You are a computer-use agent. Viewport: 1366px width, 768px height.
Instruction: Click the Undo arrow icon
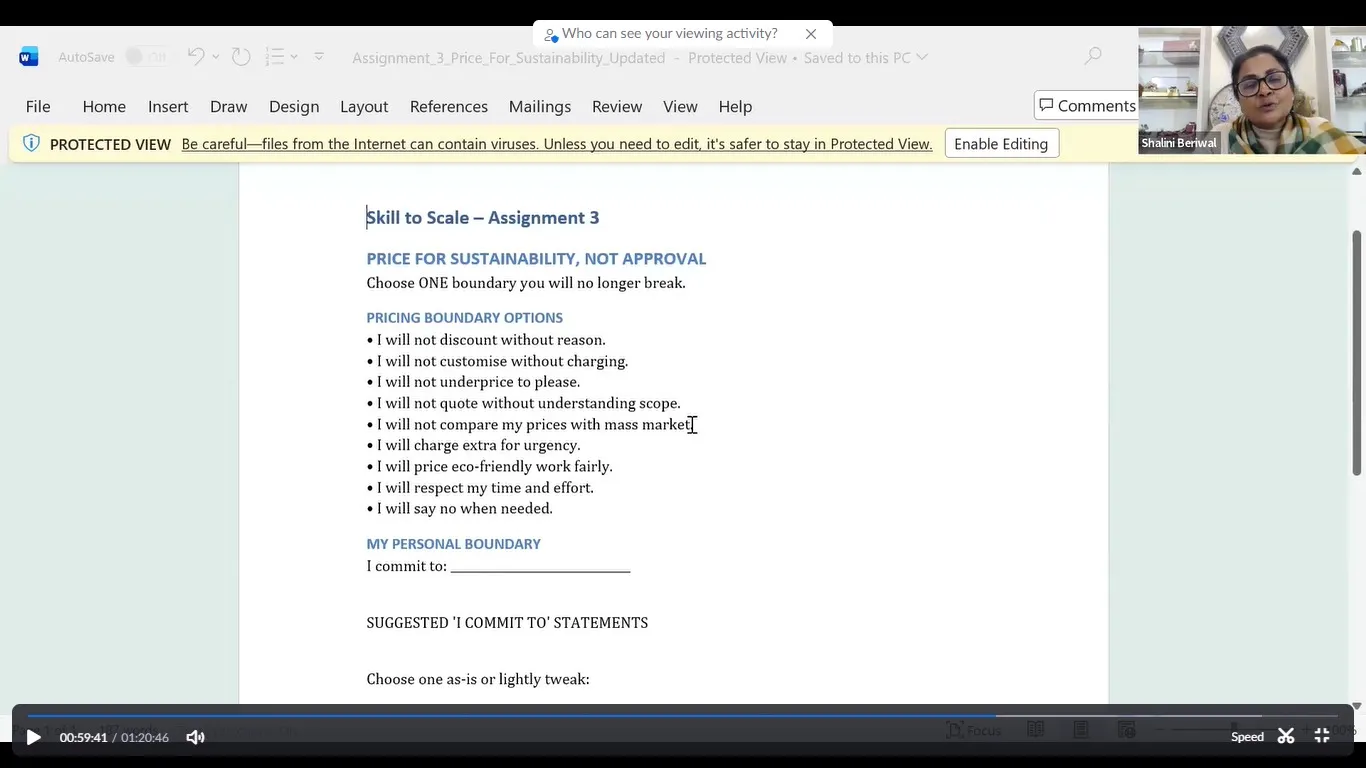[196, 57]
